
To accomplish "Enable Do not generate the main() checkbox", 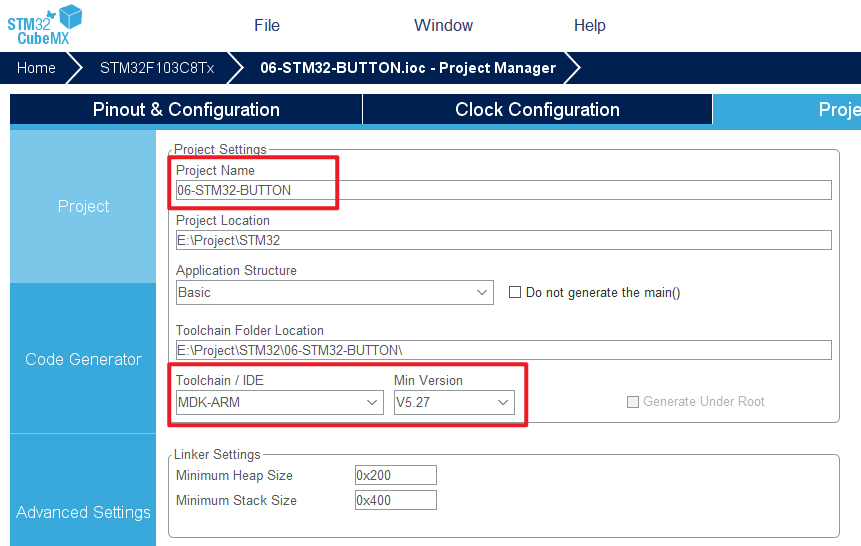I will click(516, 292).
